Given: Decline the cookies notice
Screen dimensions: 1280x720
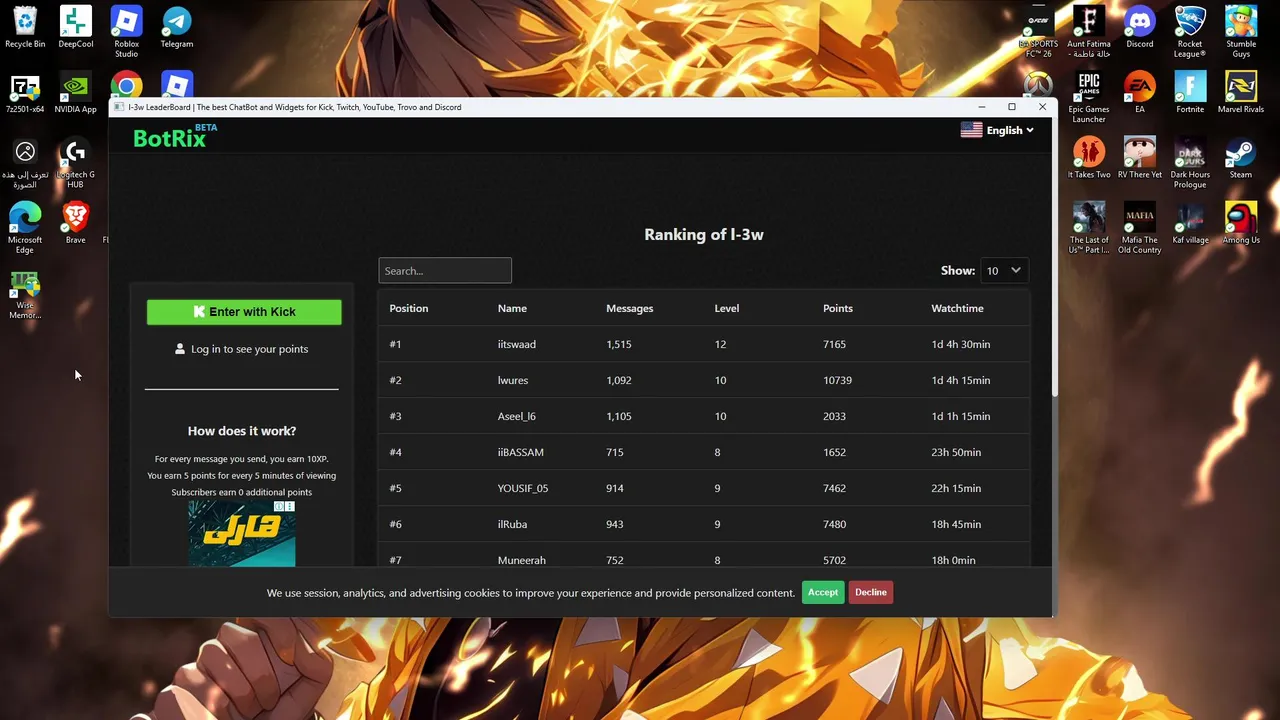Looking at the screenshot, I should 870,592.
